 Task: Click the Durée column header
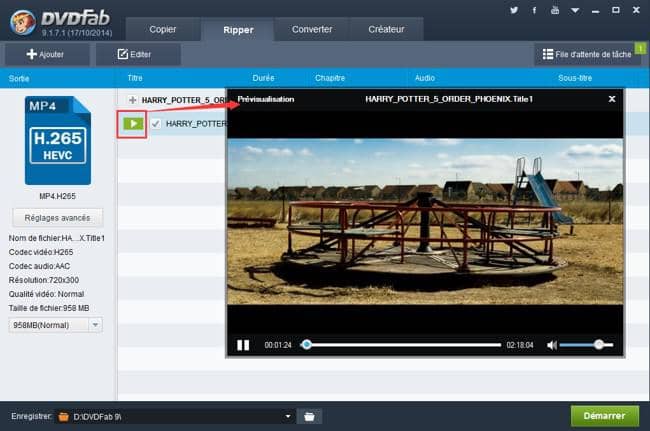pos(263,78)
